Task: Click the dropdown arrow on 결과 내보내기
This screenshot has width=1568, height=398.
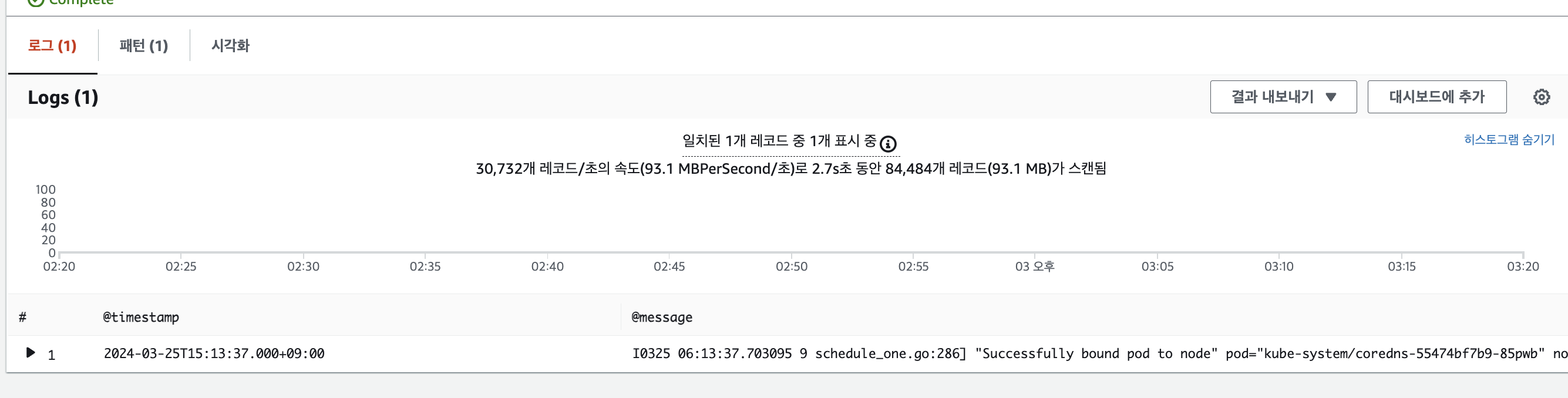Action: coord(1331,97)
